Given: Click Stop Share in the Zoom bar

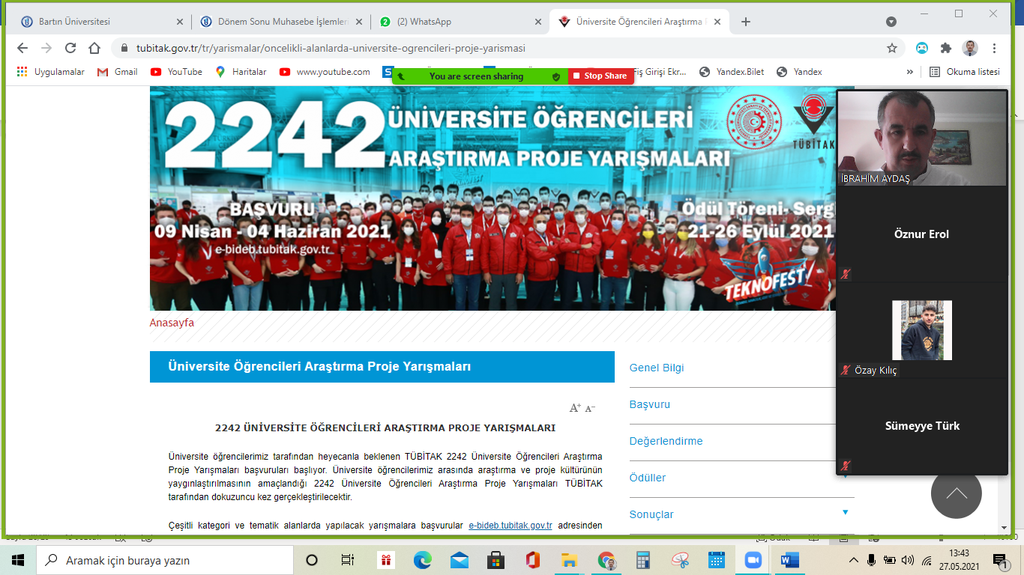Looking at the screenshot, I should pos(600,76).
